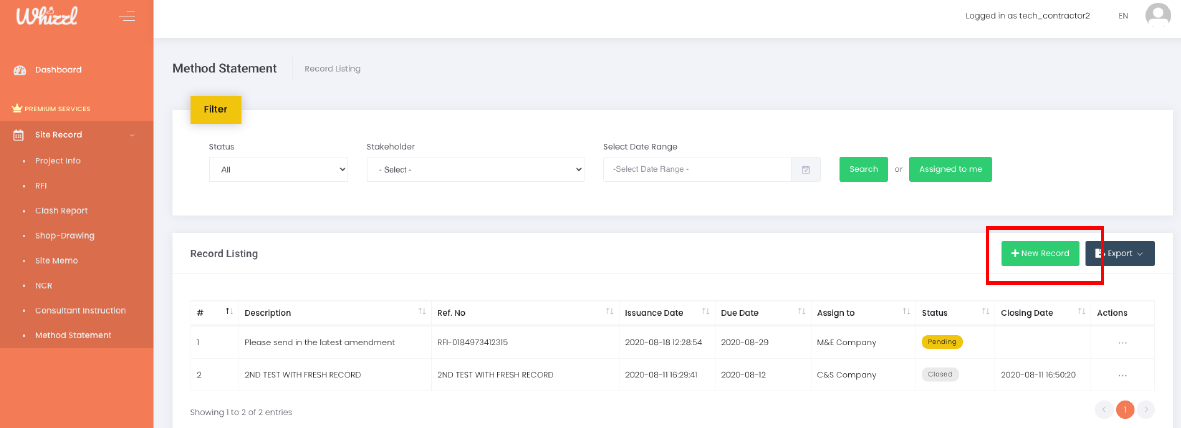Image resolution: width=1181 pixels, height=428 pixels.
Task: Open the Stakeholder select dropdown
Action: pyautogui.click(x=475, y=170)
